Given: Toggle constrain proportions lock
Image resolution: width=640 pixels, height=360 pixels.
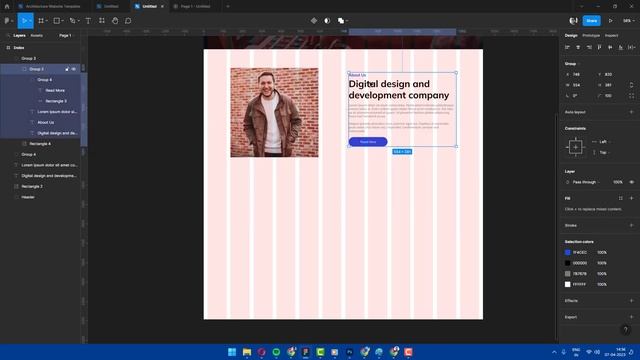Looking at the screenshot, I should pyautogui.click(x=631, y=85).
